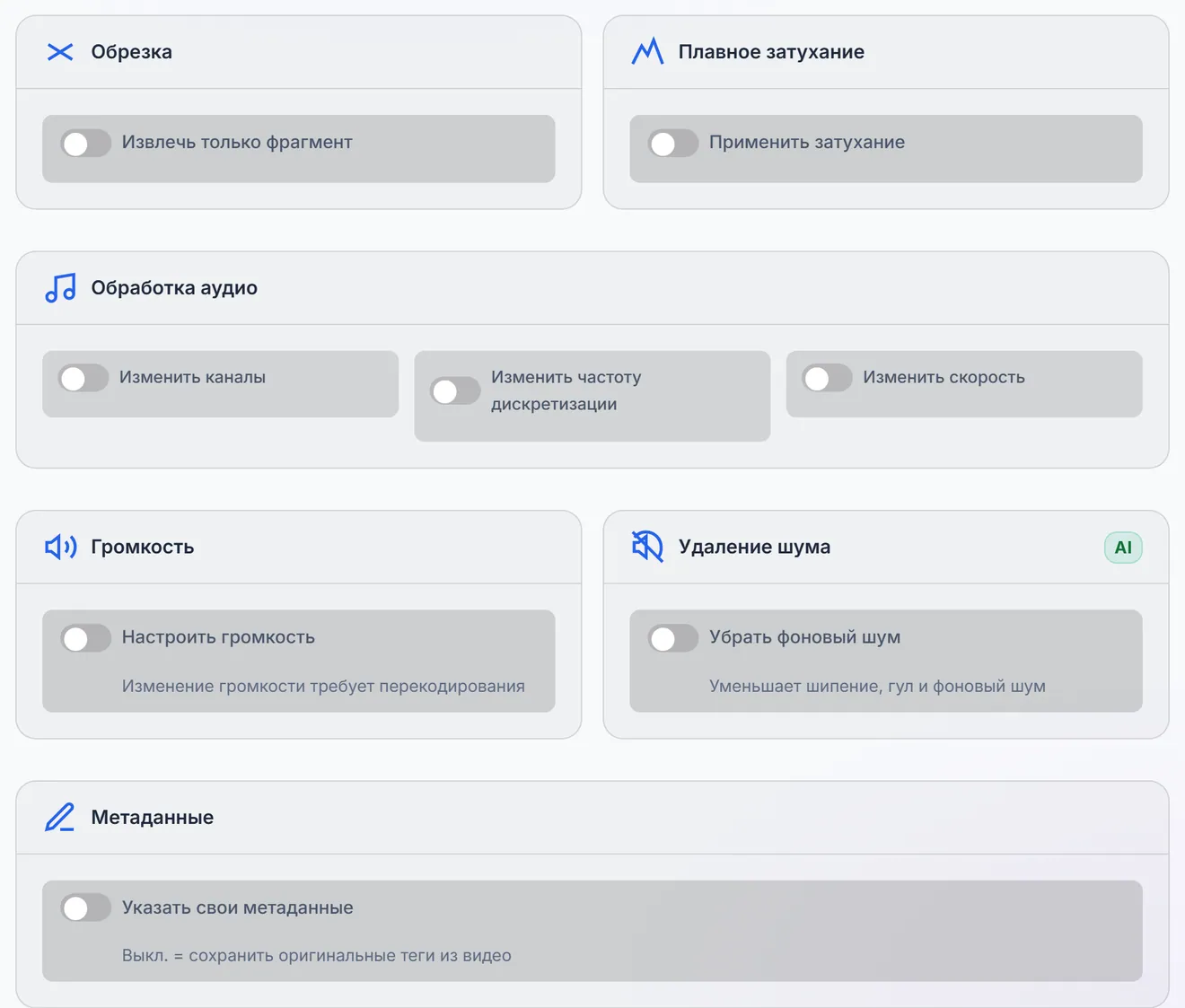Click the Извлечь только фрагмент label
Screen dimensions: 1185x1008
click(x=237, y=142)
